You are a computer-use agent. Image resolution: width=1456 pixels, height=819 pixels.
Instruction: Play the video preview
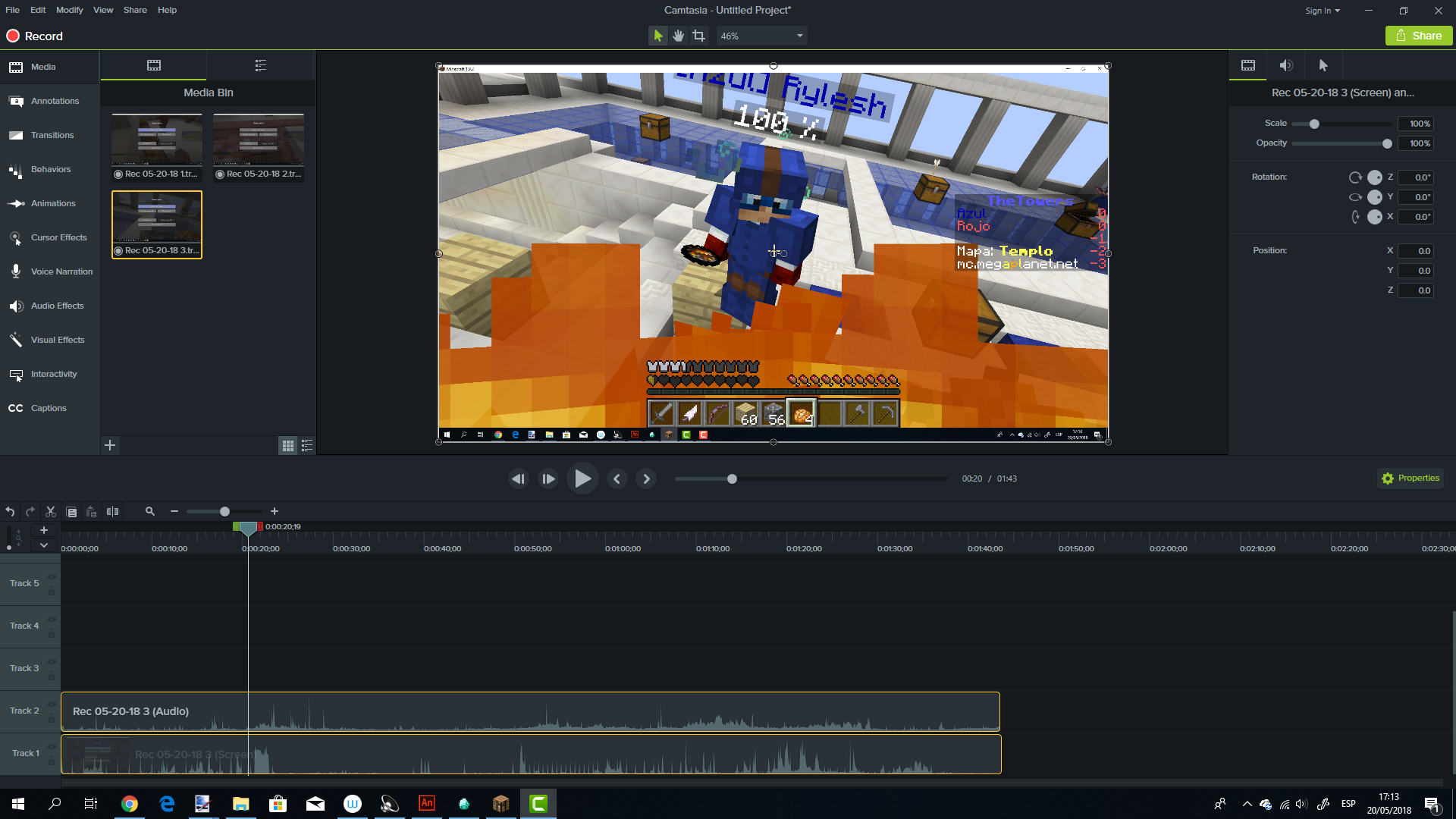582,479
